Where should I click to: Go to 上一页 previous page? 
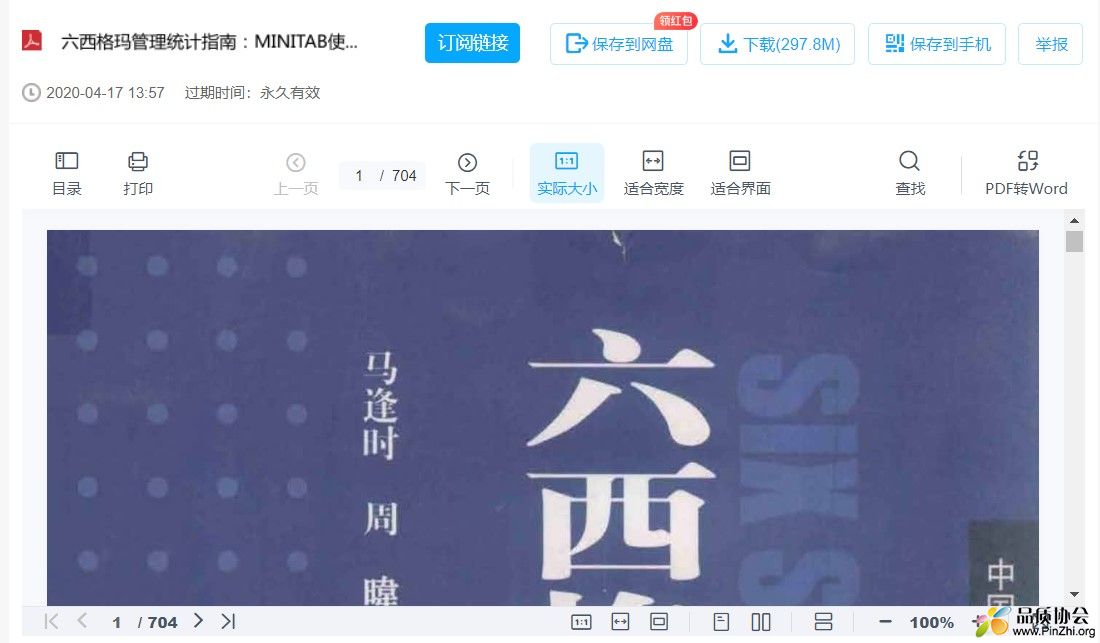click(295, 174)
